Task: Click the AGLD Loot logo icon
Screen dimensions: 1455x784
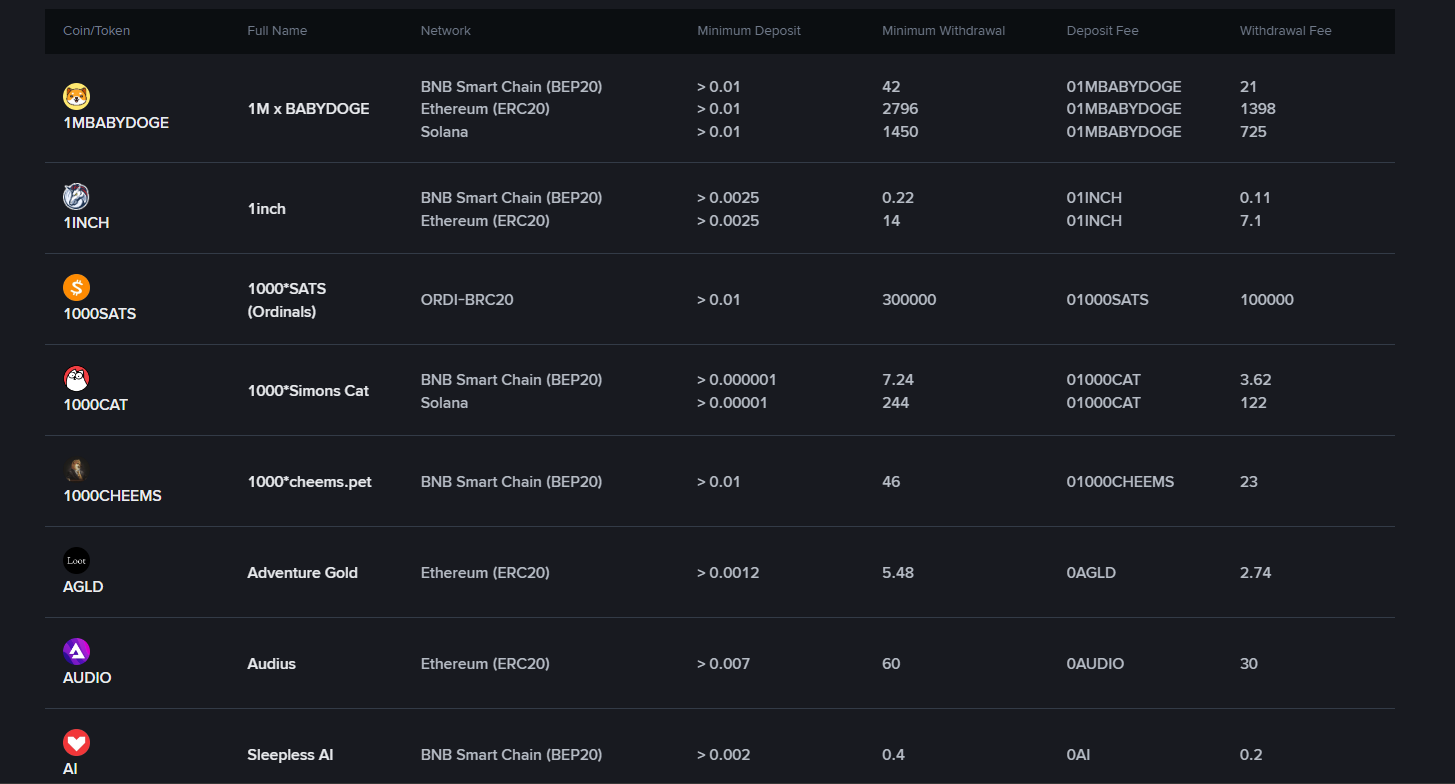Action: (77, 560)
